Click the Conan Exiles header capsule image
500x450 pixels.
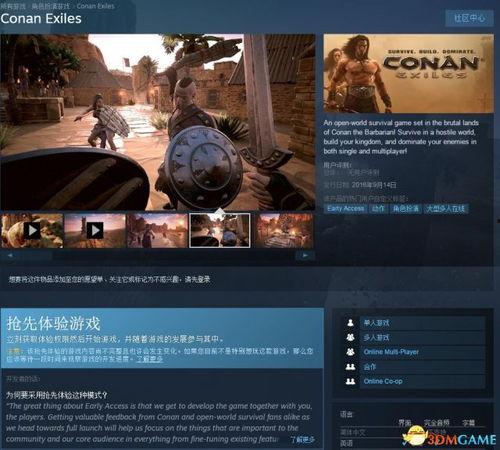pos(409,73)
